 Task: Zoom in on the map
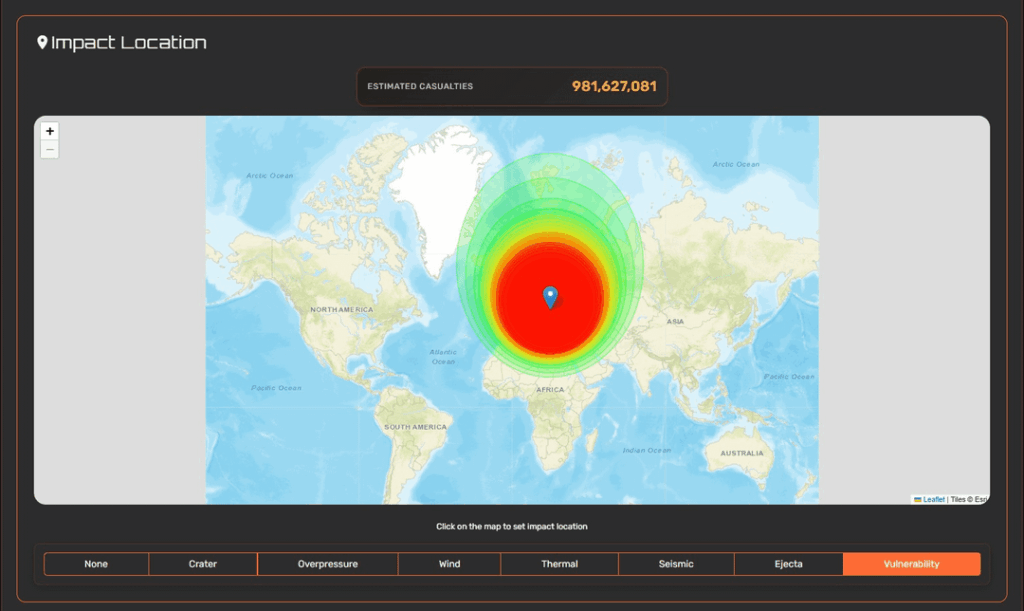(50, 131)
